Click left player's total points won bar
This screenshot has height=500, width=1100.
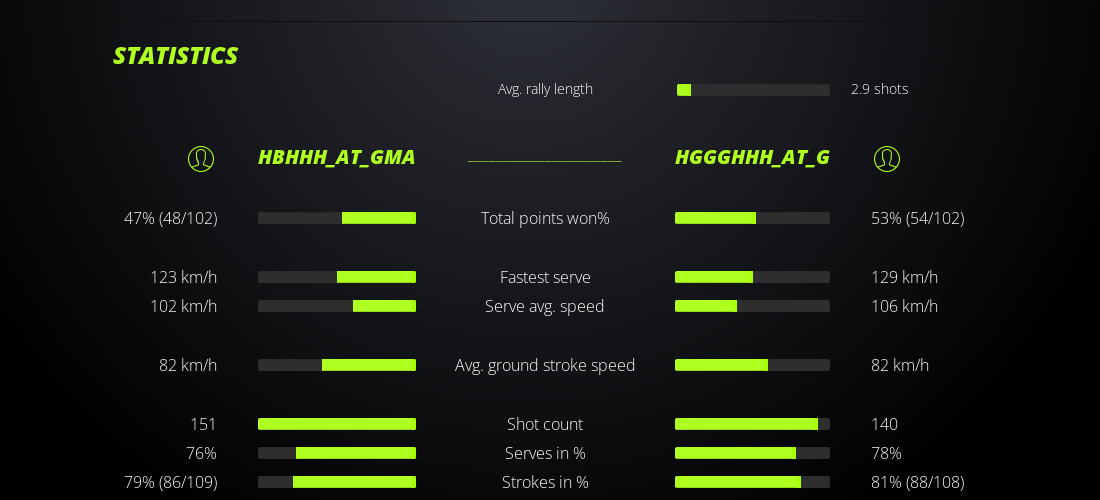coord(337,218)
